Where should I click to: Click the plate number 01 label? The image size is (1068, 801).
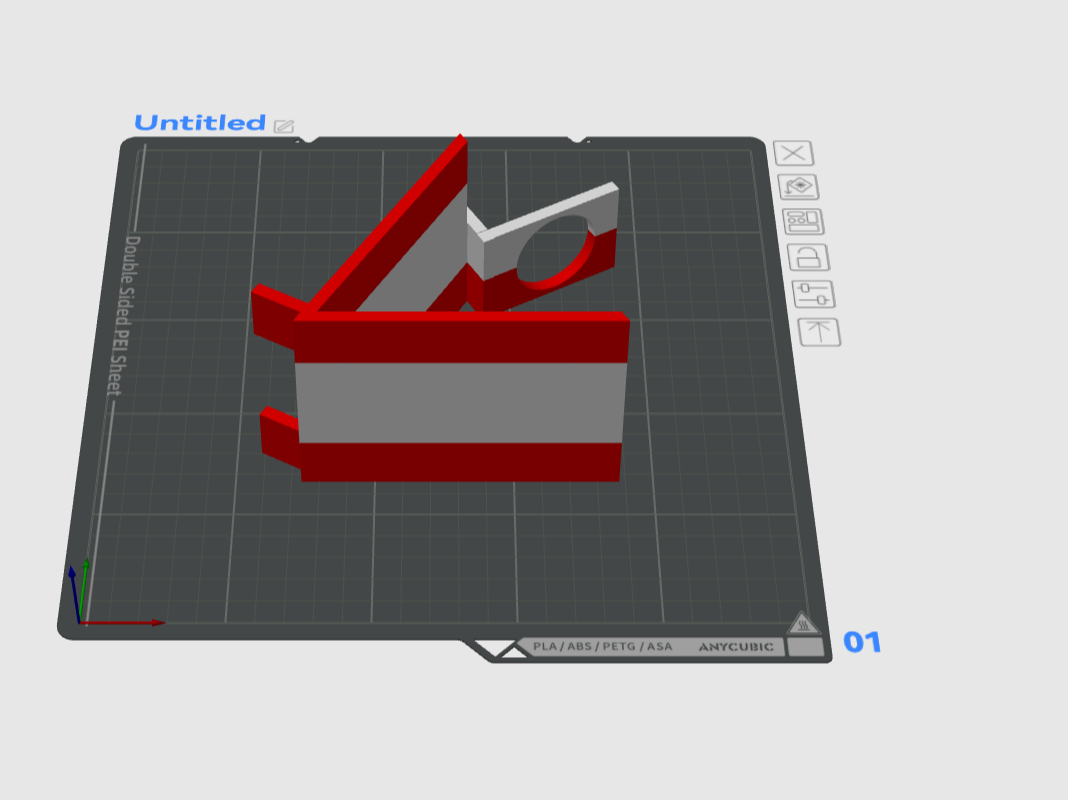(862, 642)
